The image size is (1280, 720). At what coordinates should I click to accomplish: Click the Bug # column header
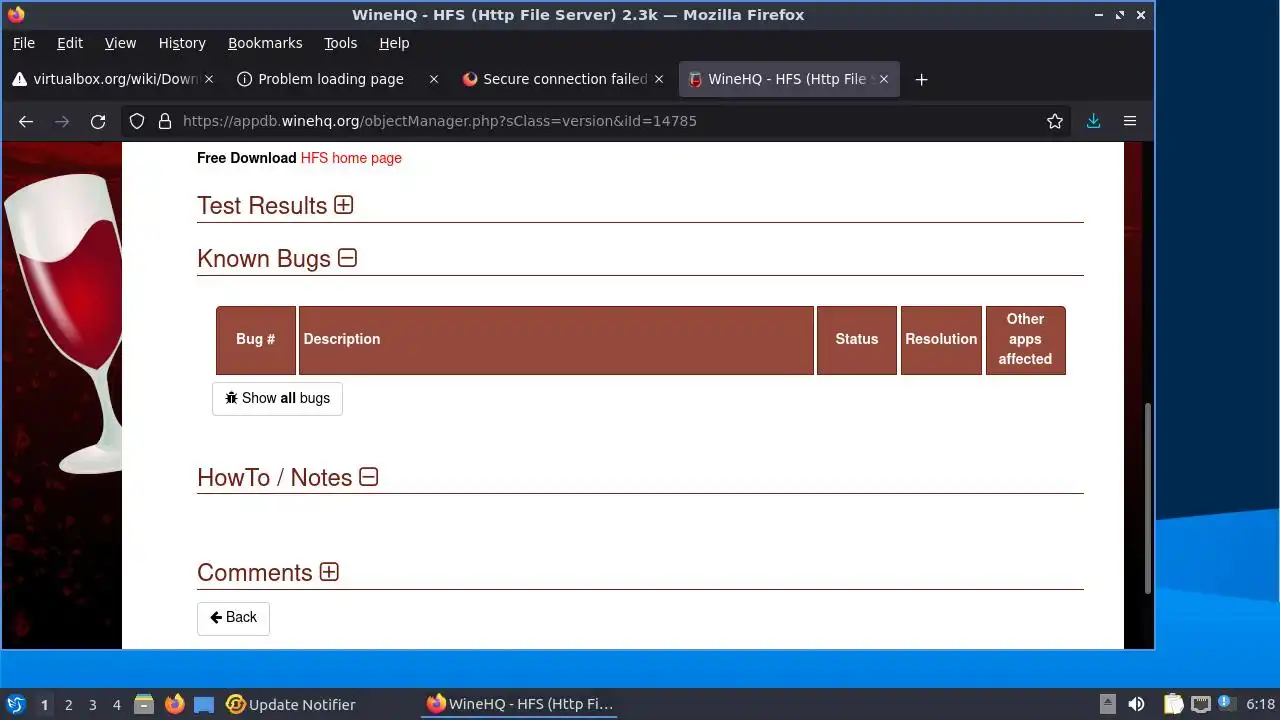(256, 340)
